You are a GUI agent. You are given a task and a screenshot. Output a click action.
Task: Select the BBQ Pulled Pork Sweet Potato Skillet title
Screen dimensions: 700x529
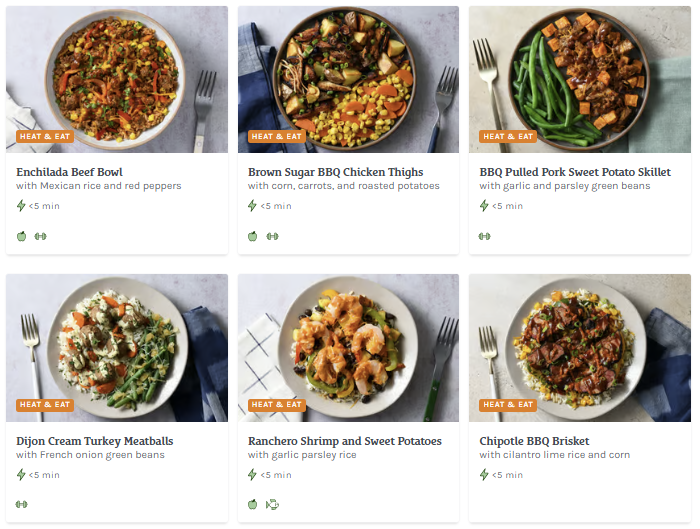click(x=574, y=172)
